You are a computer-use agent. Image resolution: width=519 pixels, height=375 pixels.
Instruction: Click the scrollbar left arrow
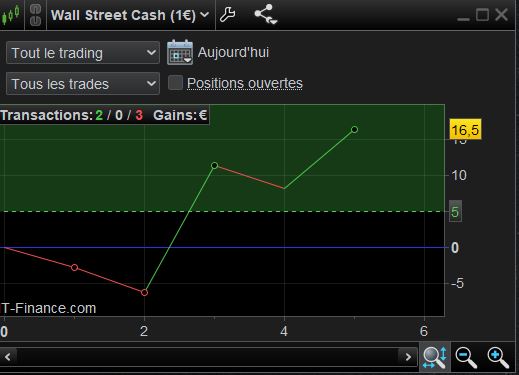(x=8, y=357)
